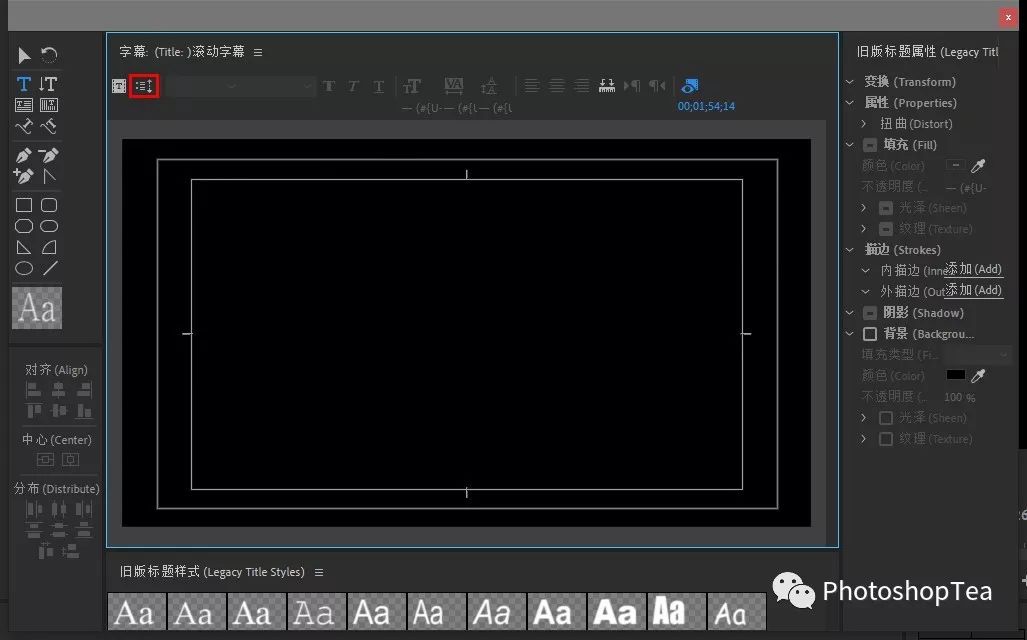The image size is (1027, 640).
Task: Toggle underline text formatting
Action: pyautogui.click(x=379, y=86)
